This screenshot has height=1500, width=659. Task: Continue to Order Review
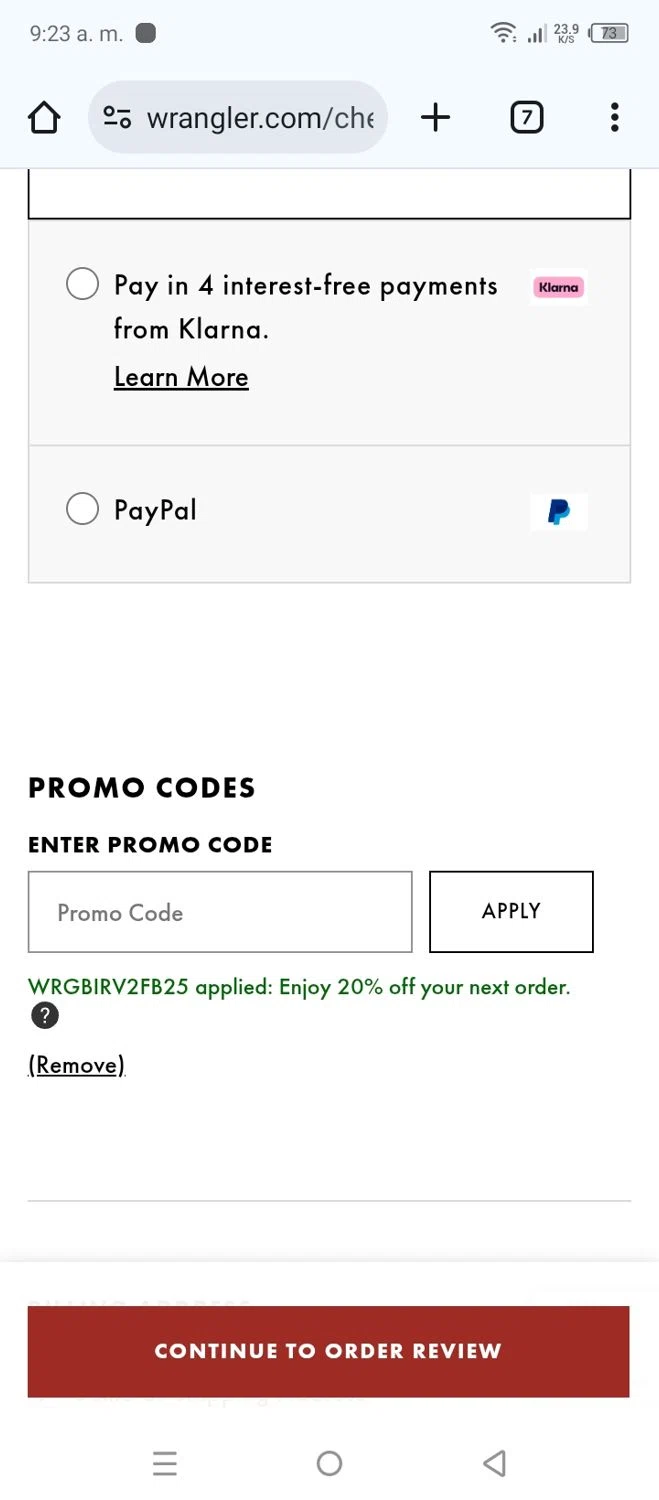coord(328,1351)
